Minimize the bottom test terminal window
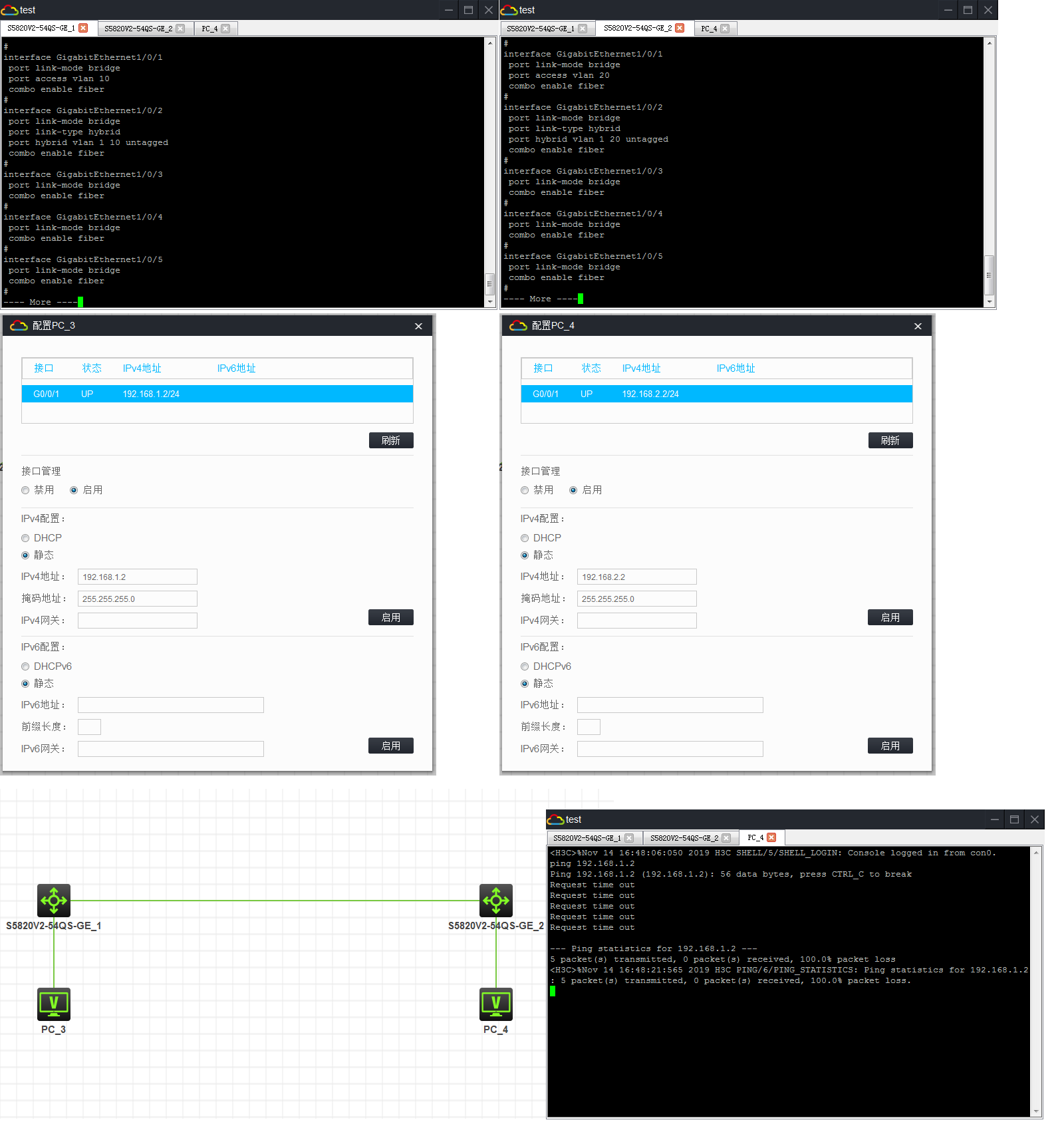1064x1148 pixels. click(995, 819)
